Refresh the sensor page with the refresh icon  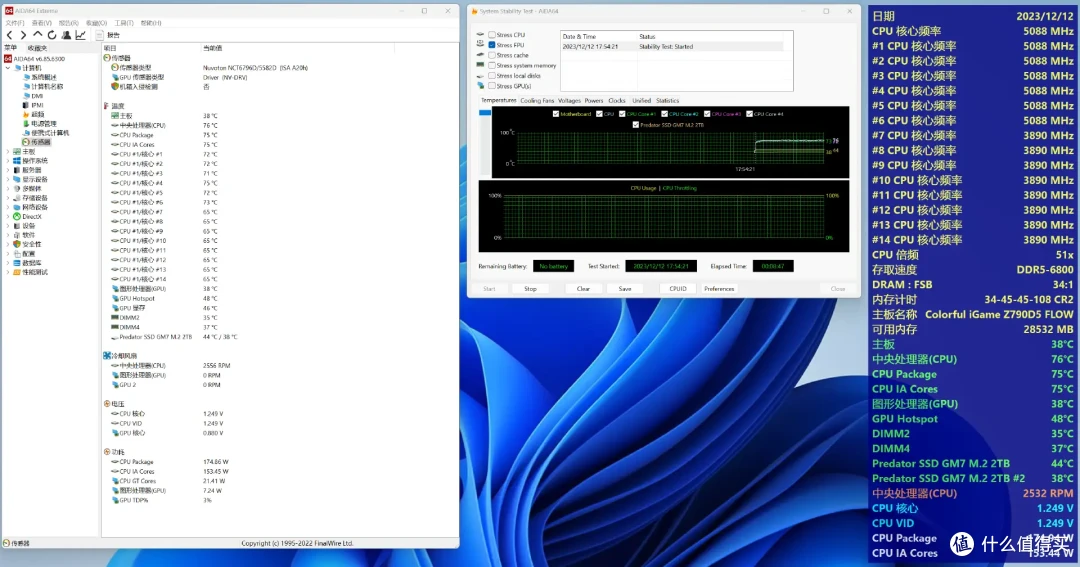click(52, 34)
